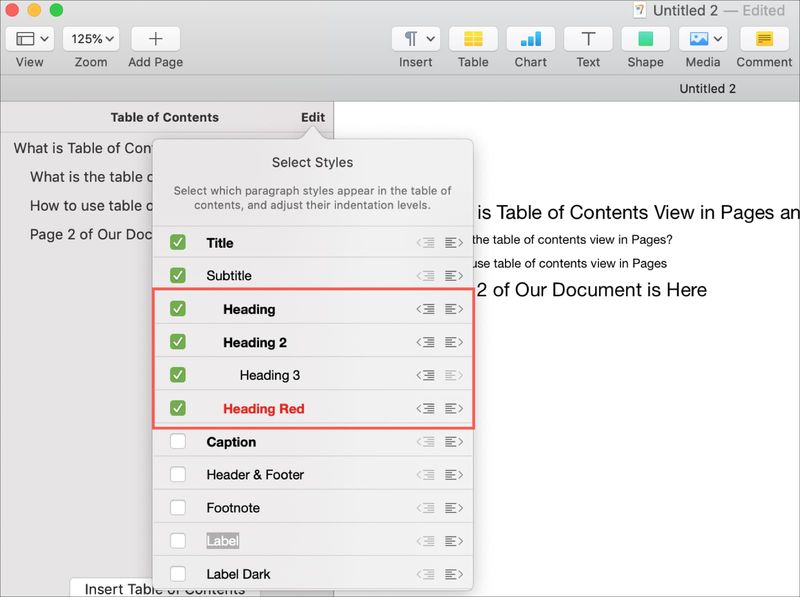Click the Heading Red style name
This screenshot has width=800, height=597.
pyautogui.click(x=264, y=409)
